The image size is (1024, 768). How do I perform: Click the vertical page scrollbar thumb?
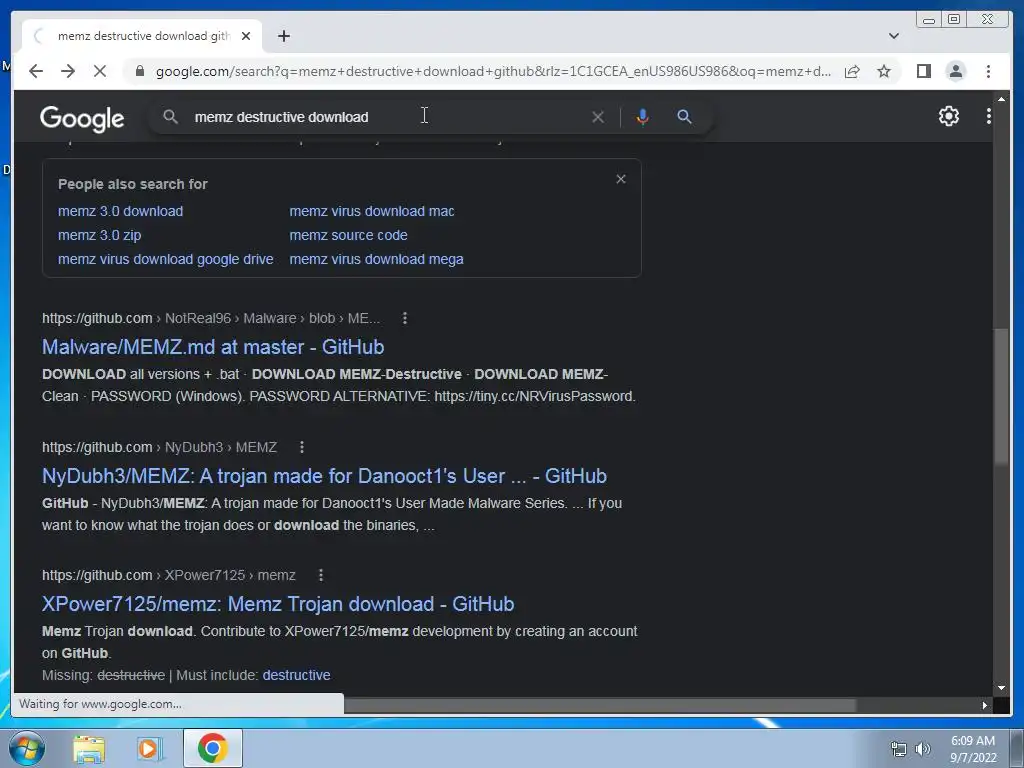point(1001,397)
